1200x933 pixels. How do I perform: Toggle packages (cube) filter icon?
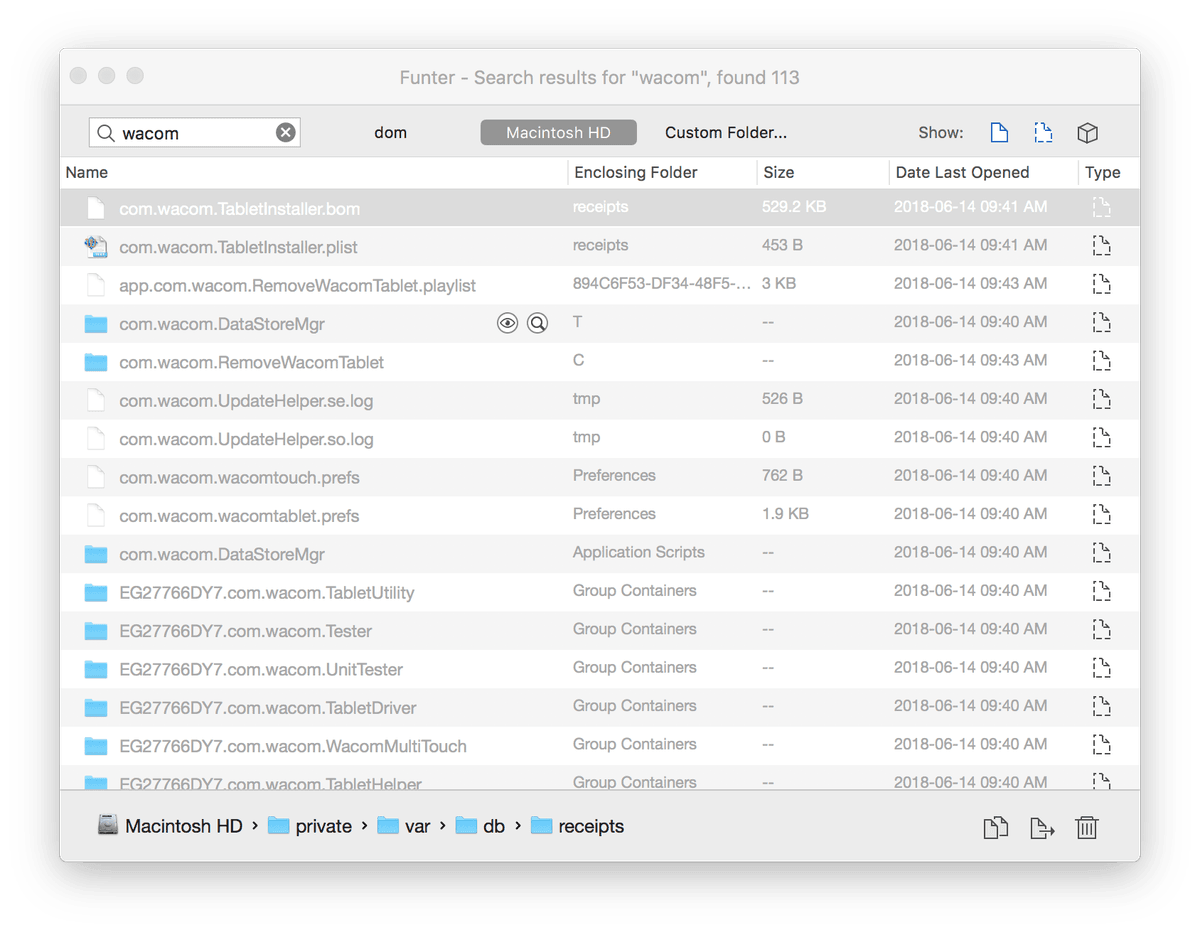[x=1088, y=133]
